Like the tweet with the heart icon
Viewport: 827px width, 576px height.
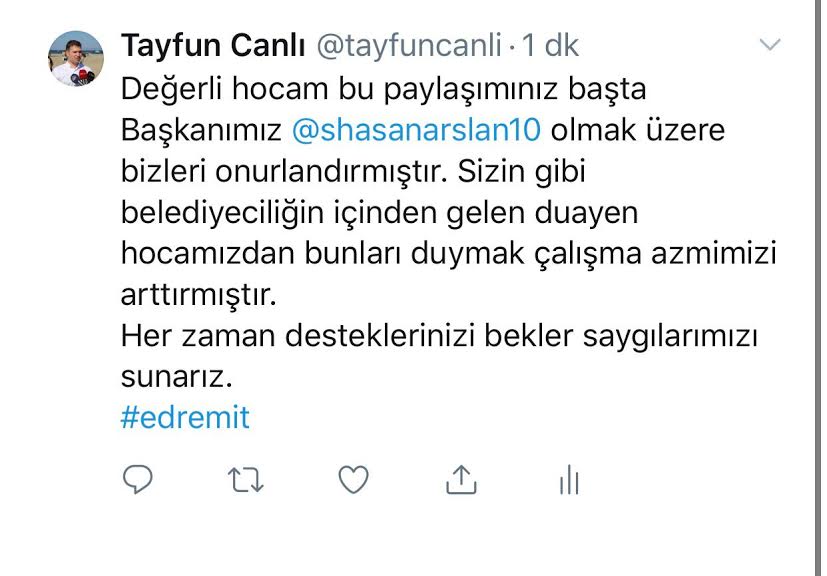[x=353, y=479]
